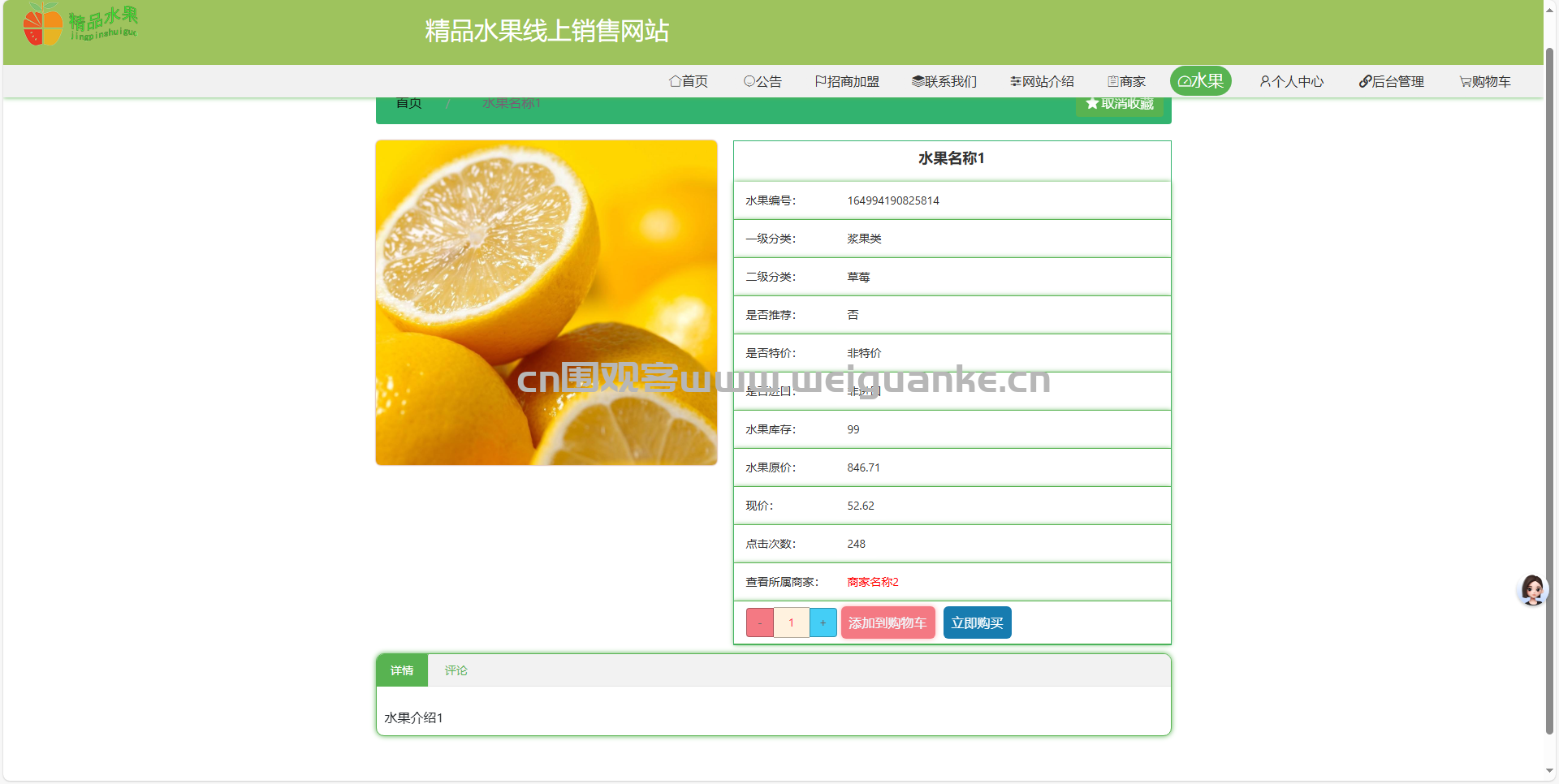The image size is (1559, 784).
Task: Open the 首页 home nav item
Action: [x=688, y=81]
